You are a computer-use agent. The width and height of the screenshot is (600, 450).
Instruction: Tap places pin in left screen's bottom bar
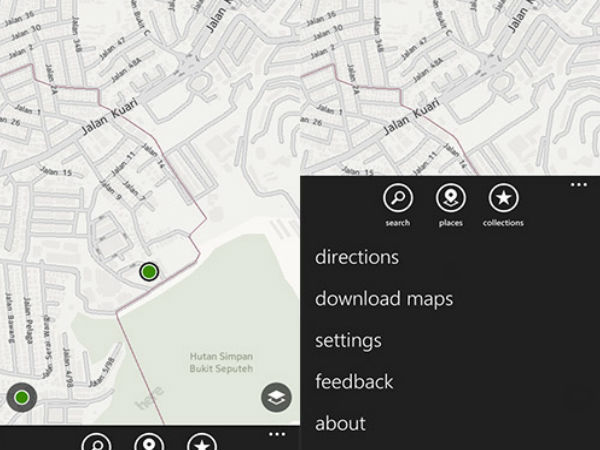coord(150,443)
